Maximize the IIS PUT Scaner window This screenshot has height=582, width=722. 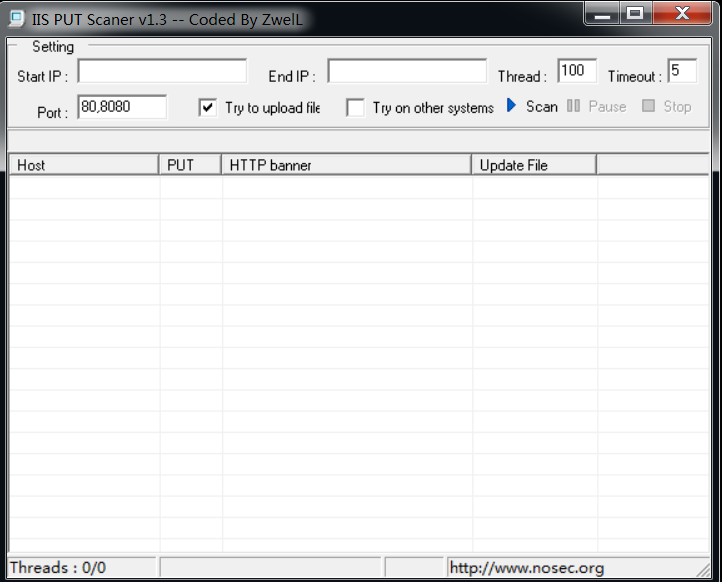tap(635, 13)
